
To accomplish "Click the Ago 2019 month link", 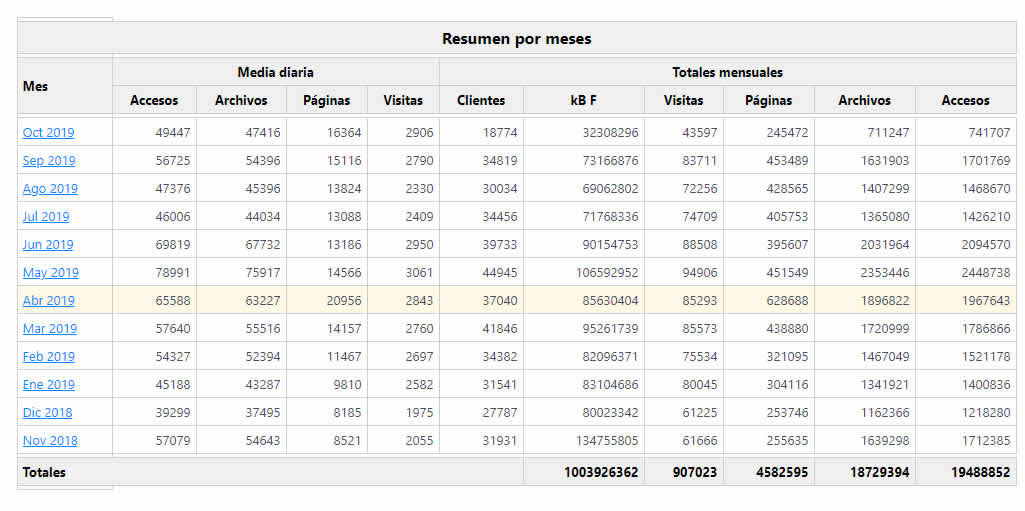I will point(50,188).
